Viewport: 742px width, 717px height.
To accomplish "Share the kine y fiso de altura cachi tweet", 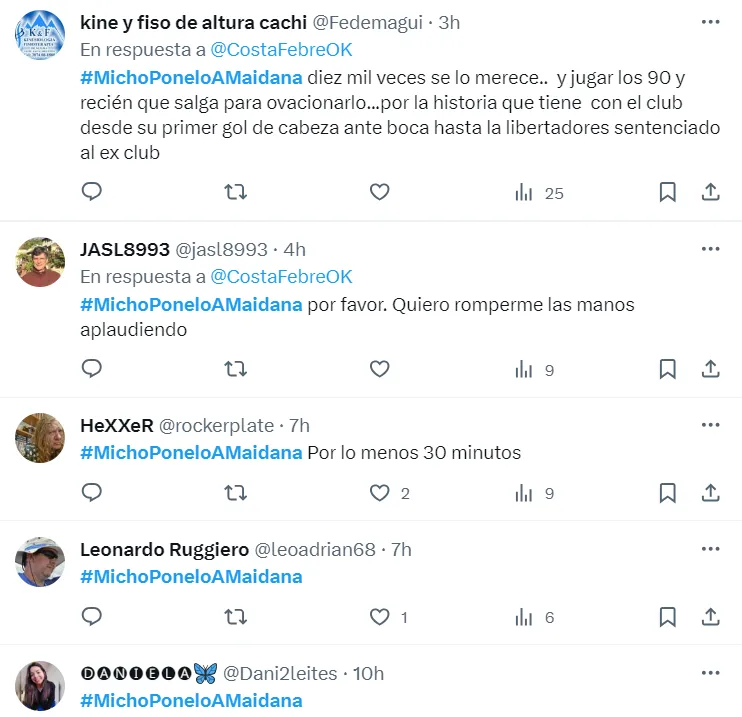I will coord(710,192).
